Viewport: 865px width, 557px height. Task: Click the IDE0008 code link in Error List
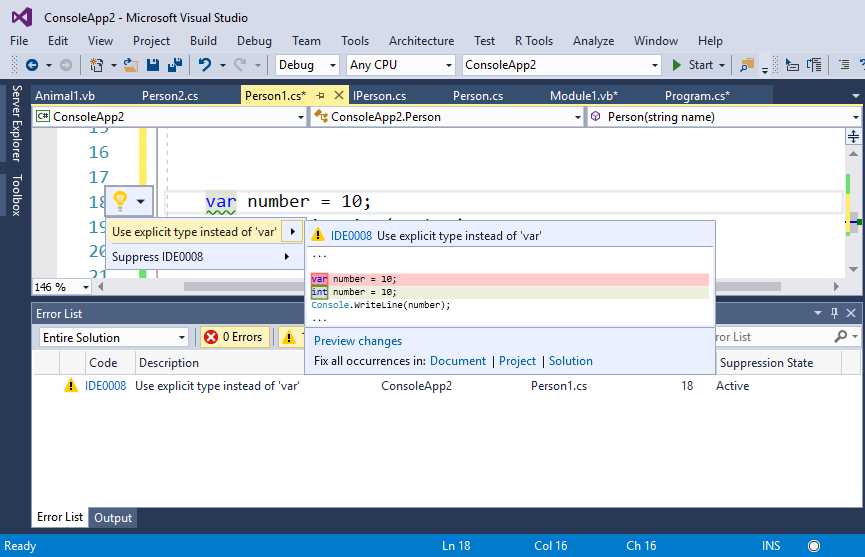click(105, 385)
